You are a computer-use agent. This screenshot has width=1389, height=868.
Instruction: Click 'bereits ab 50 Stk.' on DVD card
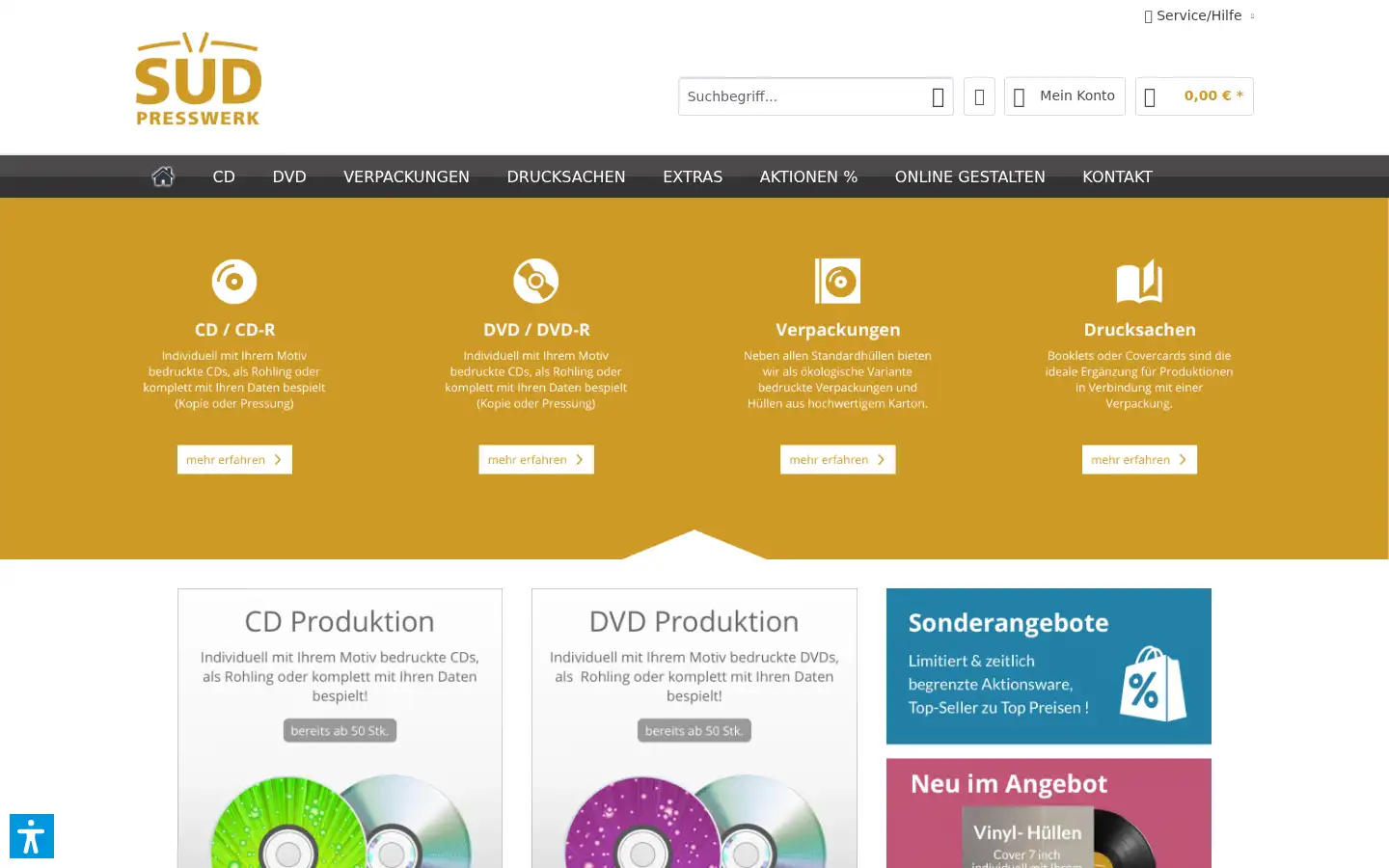pyautogui.click(x=694, y=731)
